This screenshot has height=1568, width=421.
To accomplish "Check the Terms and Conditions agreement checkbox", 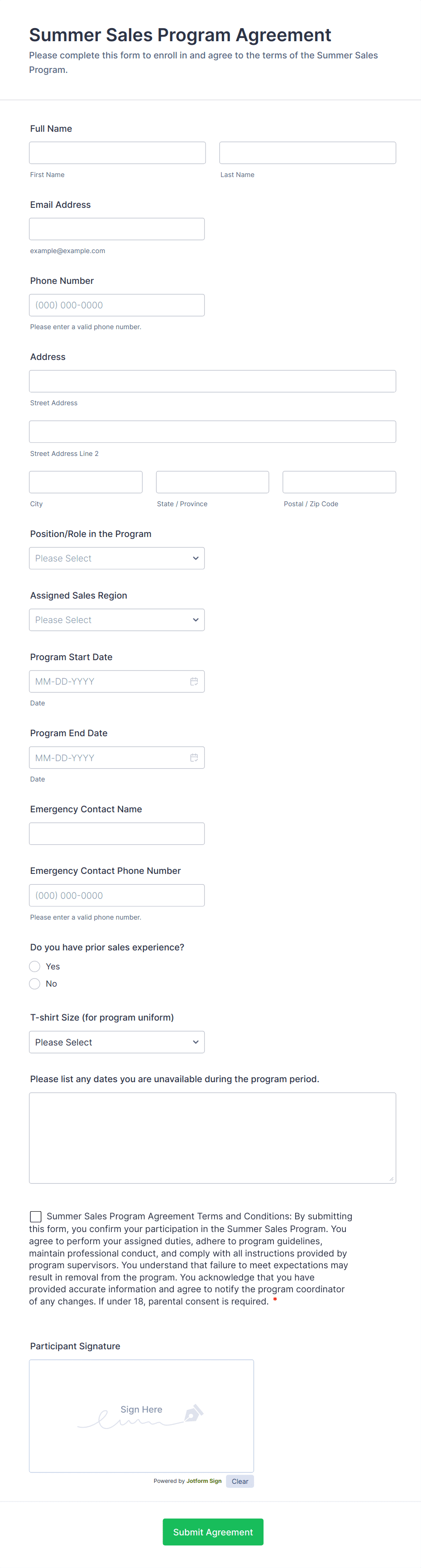I will (x=36, y=1216).
